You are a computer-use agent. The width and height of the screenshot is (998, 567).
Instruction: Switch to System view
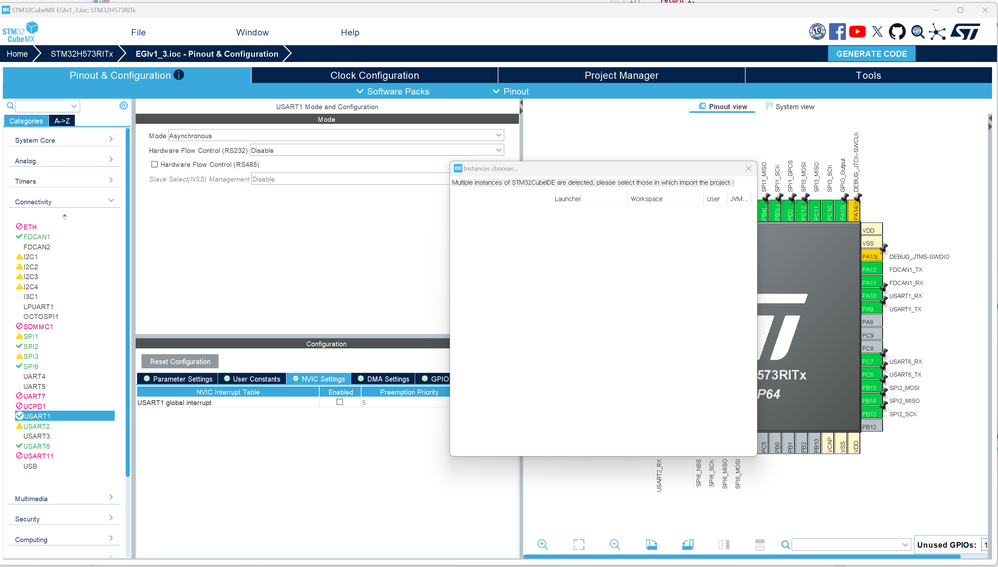[790, 106]
